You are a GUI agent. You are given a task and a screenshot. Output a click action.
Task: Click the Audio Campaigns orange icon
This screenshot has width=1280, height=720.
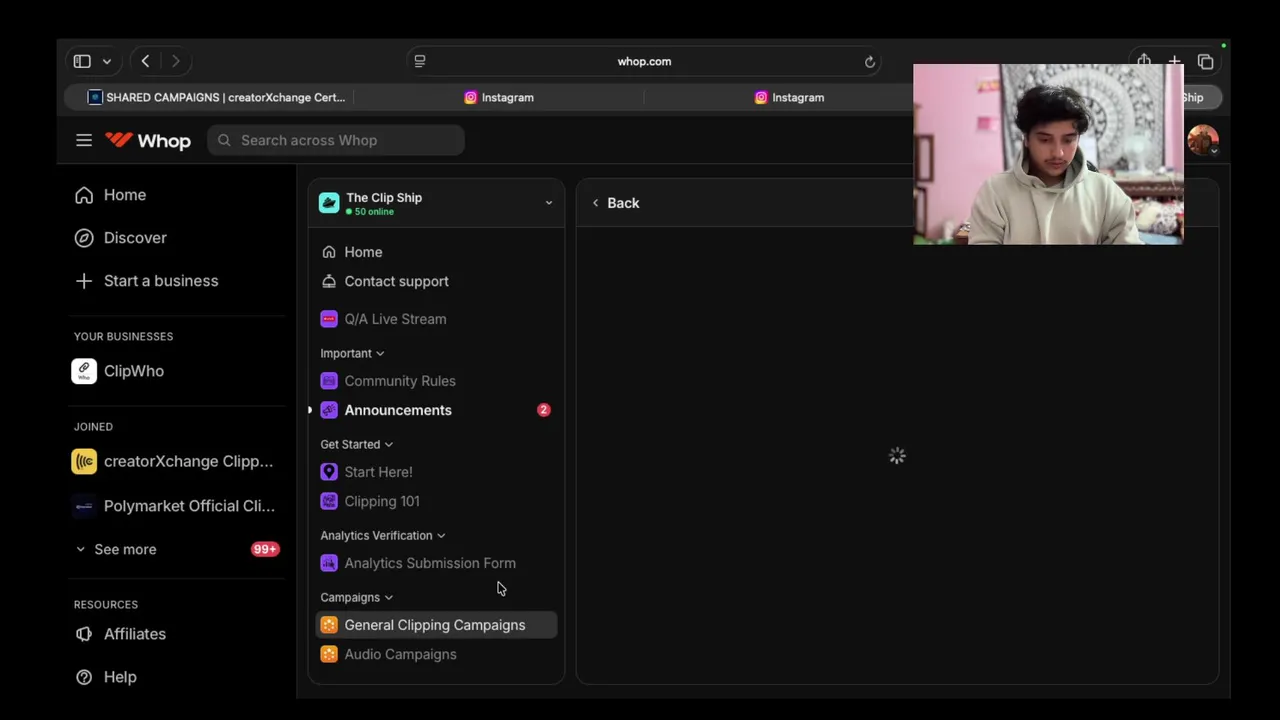(x=329, y=654)
